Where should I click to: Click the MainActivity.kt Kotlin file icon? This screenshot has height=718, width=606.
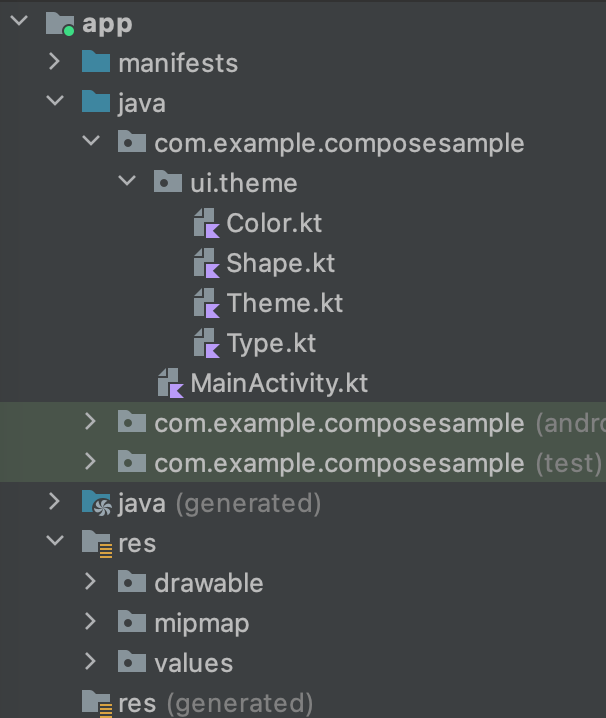[x=170, y=383]
